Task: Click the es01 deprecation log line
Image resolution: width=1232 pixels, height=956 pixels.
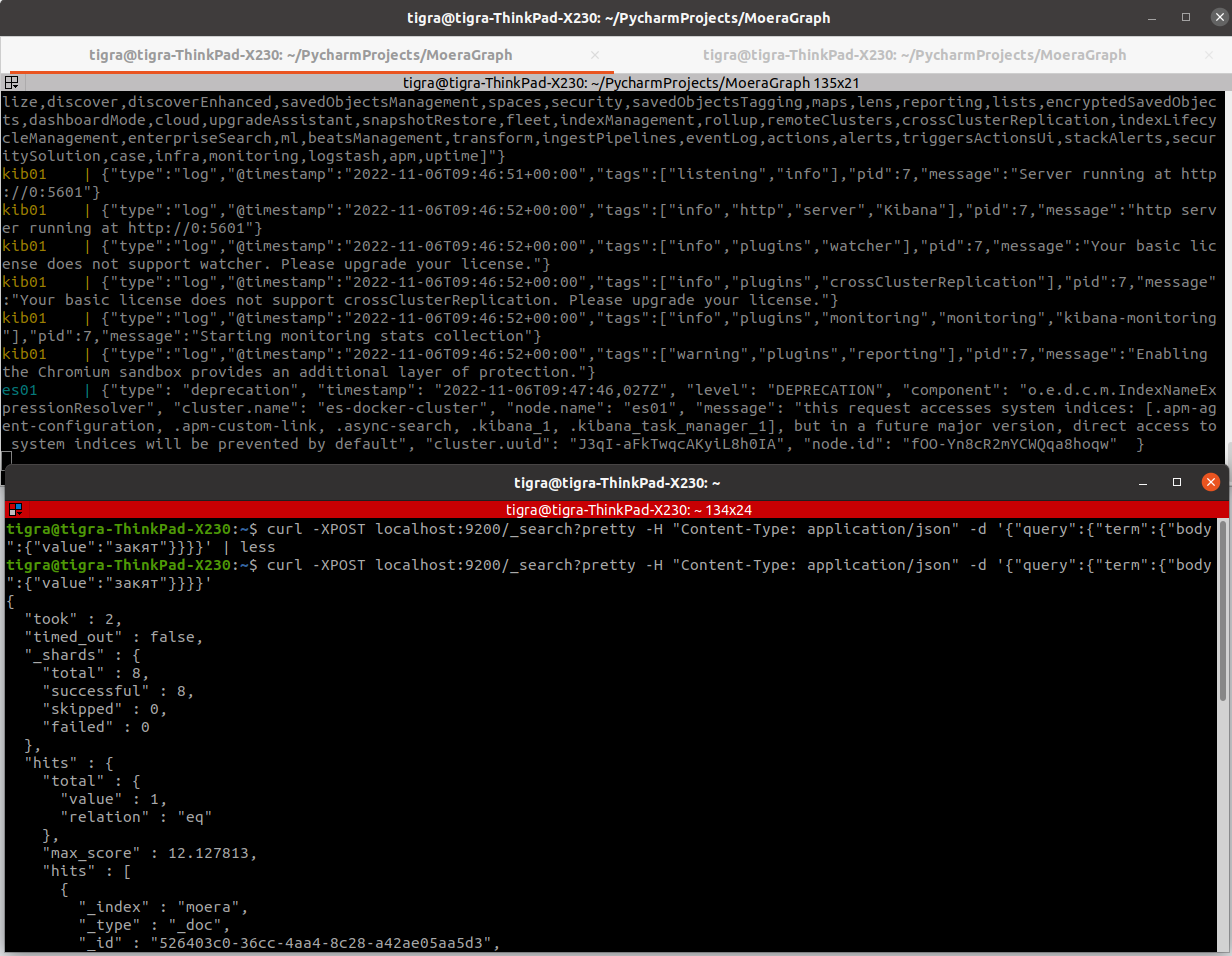Action: point(600,390)
